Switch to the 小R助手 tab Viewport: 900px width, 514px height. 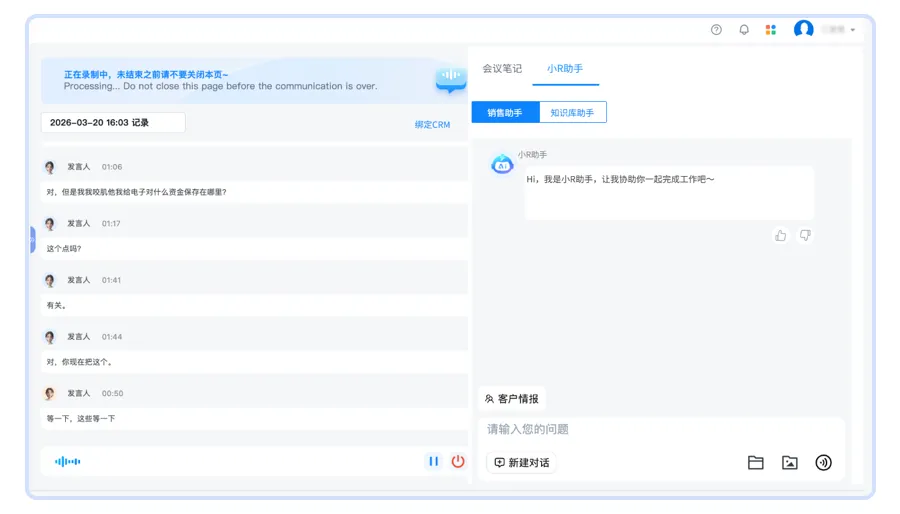point(565,69)
